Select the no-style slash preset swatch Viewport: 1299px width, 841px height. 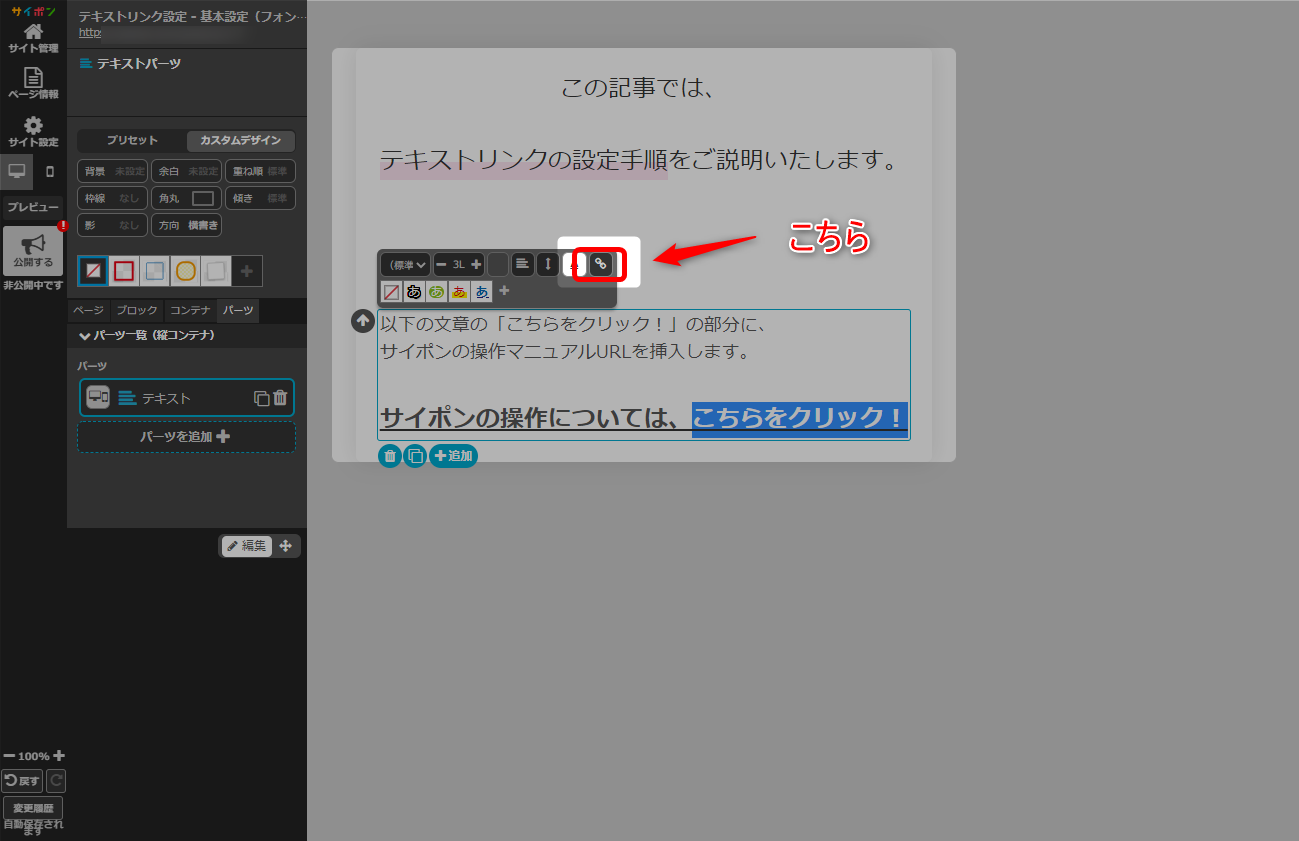pos(93,271)
